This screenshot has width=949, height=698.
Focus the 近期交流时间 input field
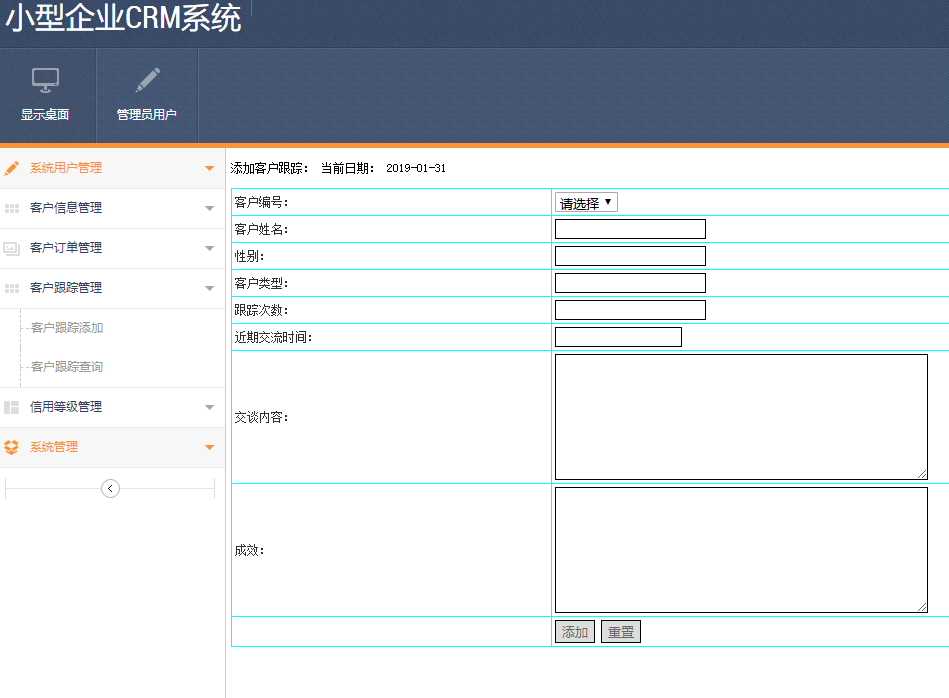point(618,337)
